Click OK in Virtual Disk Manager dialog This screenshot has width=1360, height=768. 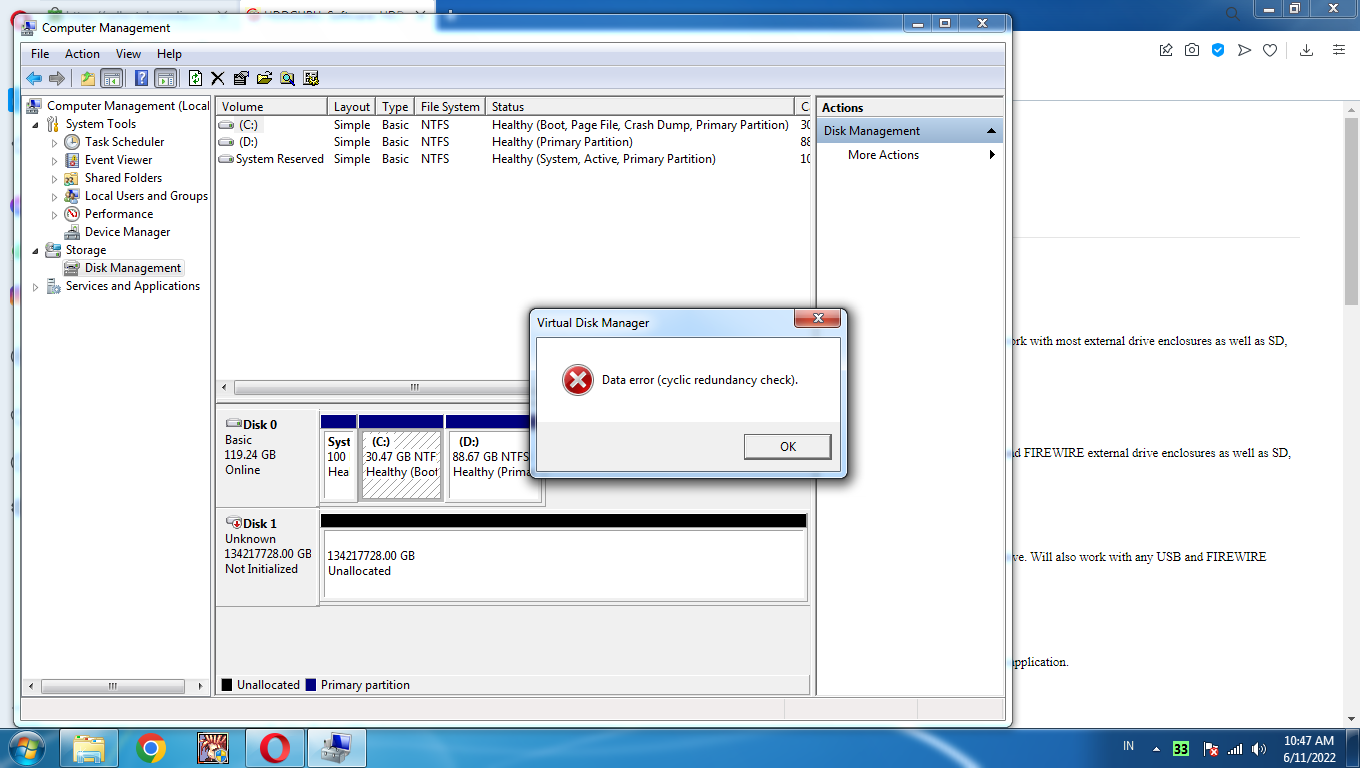(x=787, y=446)
